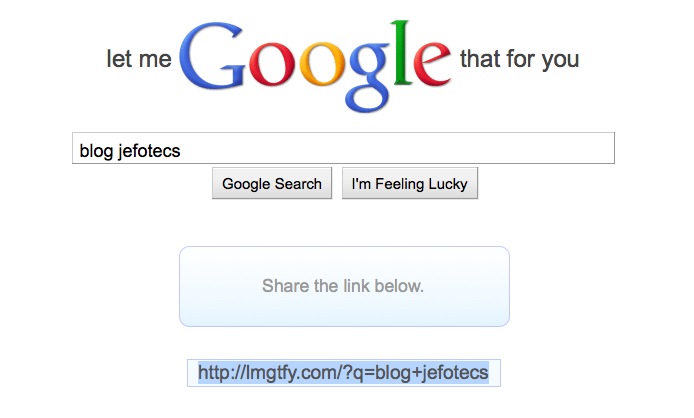Click the "that for you" tagline text
The image size is (694, 418).
pos(519,59)
